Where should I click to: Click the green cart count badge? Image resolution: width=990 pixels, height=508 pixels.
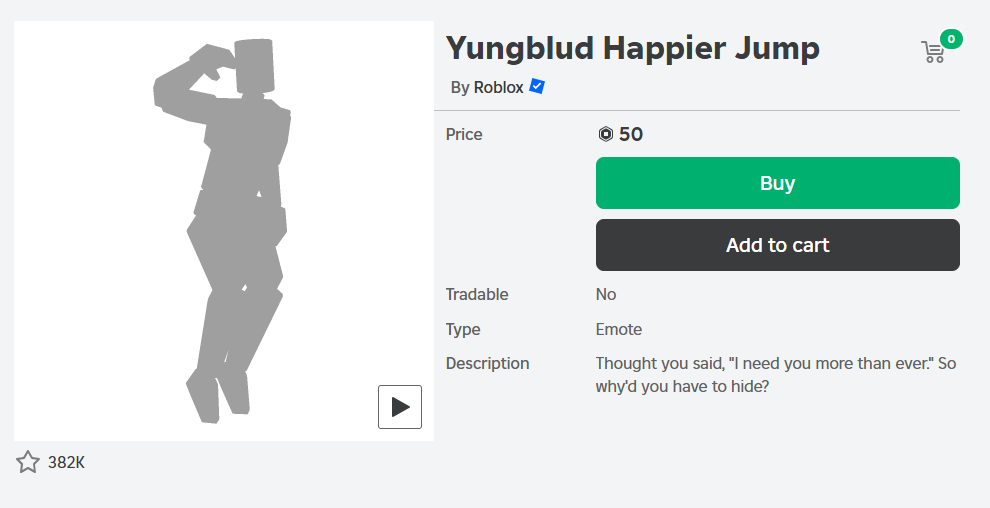[x=951, y=39]
